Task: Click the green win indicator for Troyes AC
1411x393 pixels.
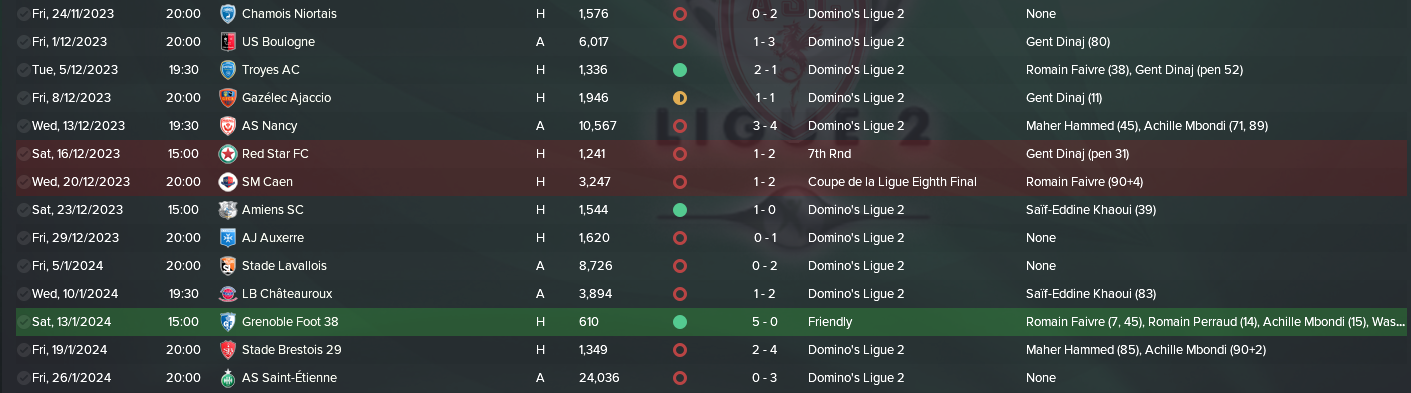Action: [680, 70]
